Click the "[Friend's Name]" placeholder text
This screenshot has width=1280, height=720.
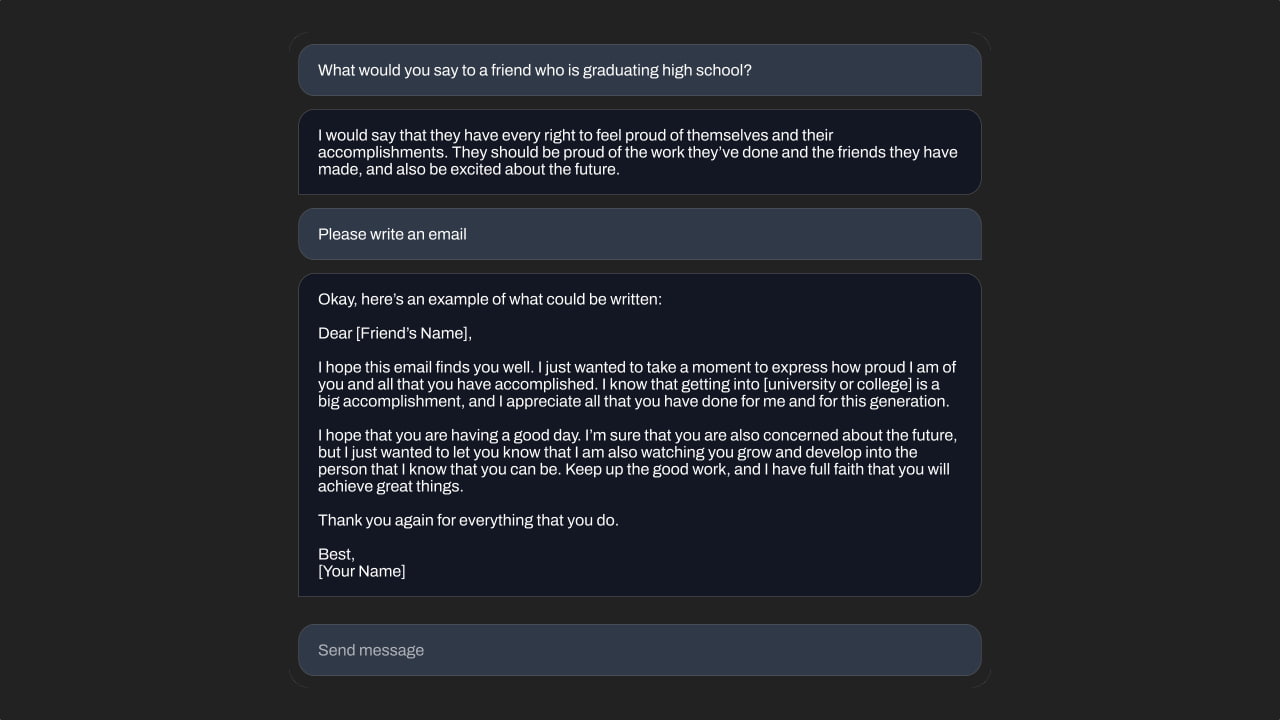(x=413, y=333)
